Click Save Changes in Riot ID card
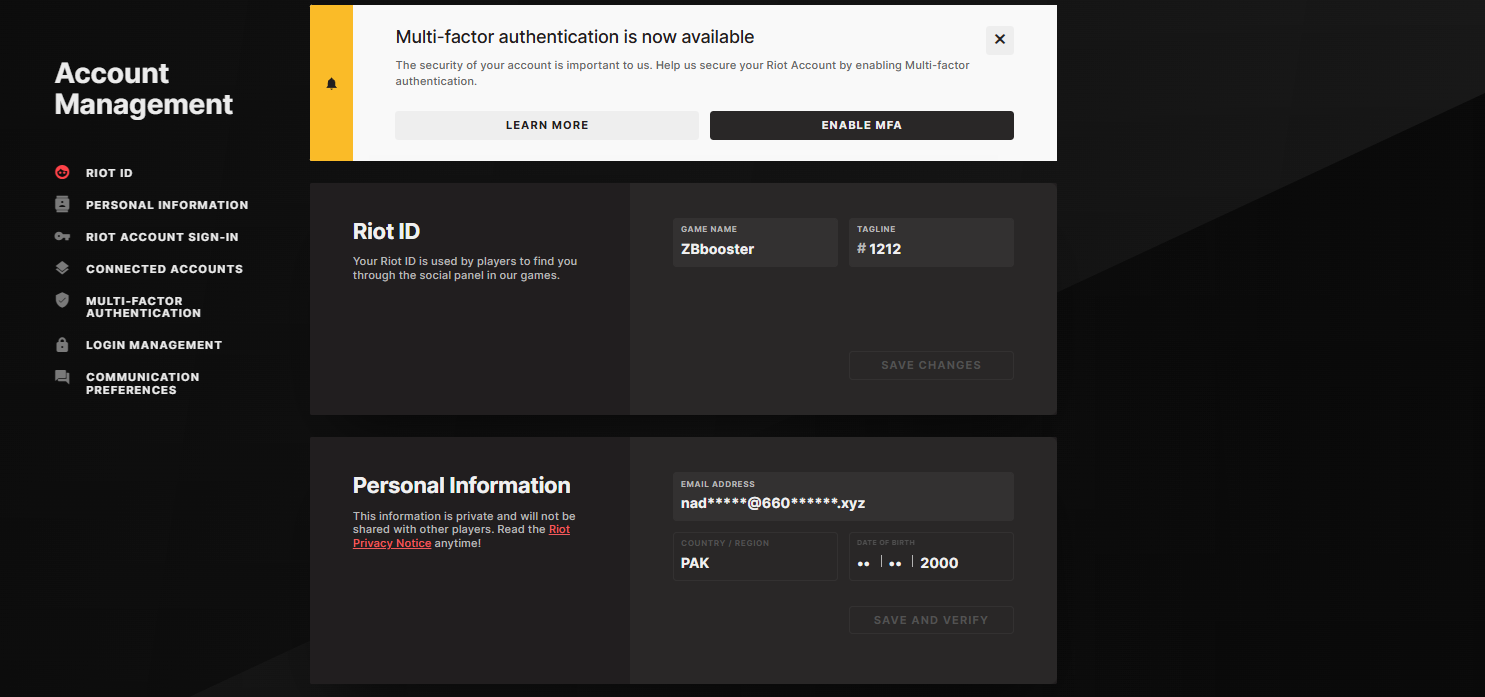This screenshot has width=1485, height=697. point(931,365)
